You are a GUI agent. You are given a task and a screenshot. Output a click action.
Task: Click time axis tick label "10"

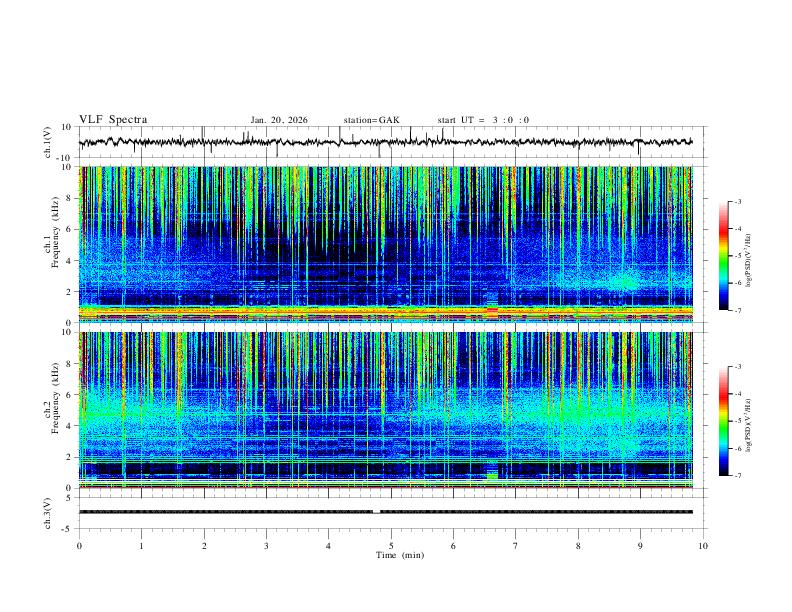click(703, 546)
